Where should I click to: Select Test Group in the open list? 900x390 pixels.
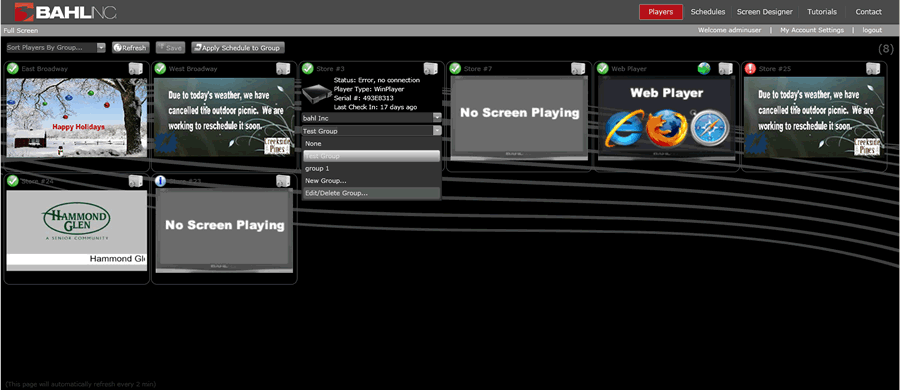(x=371, y=156)
